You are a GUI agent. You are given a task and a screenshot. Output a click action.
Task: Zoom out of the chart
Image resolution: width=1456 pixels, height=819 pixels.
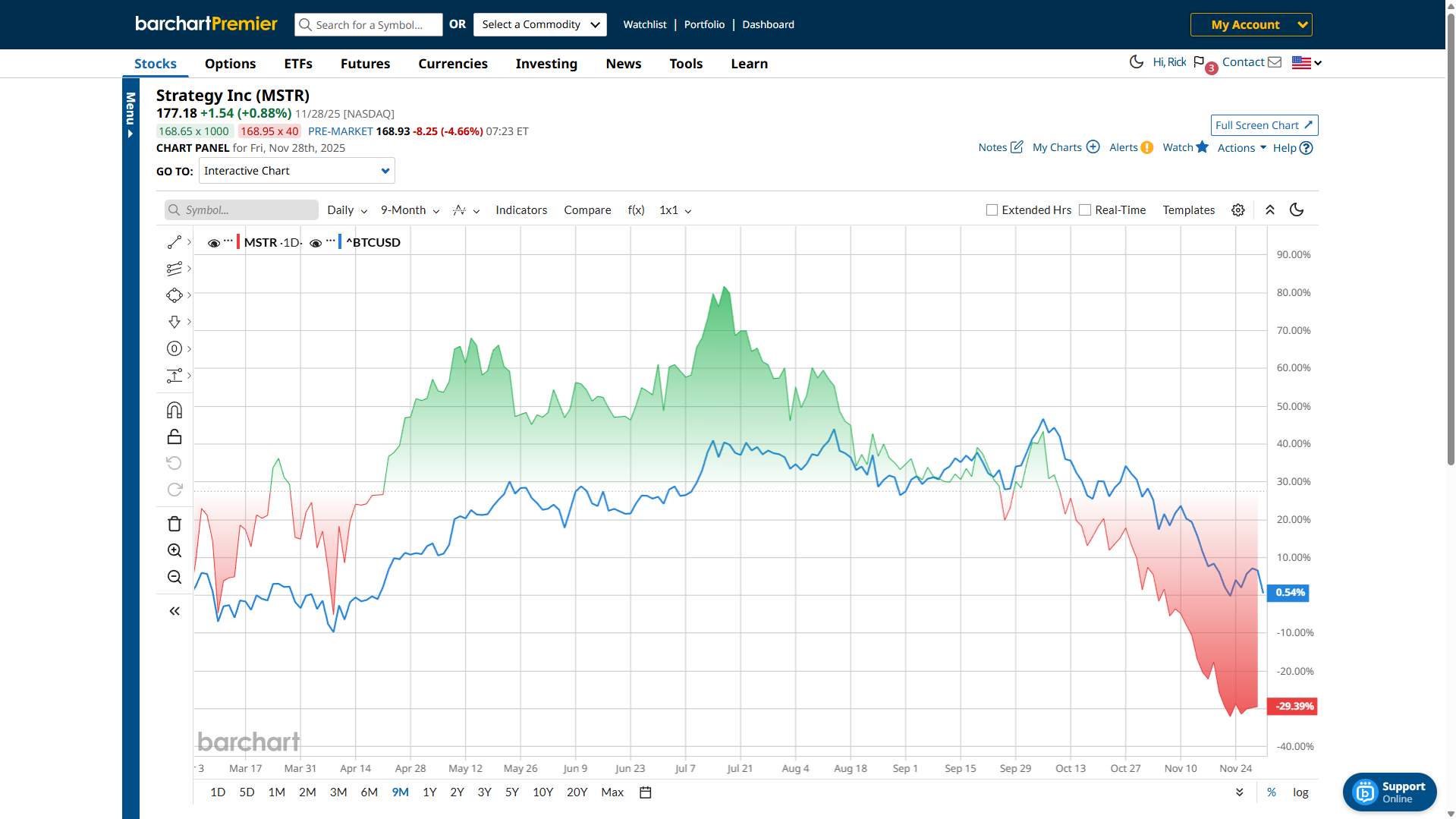[174, 577]
